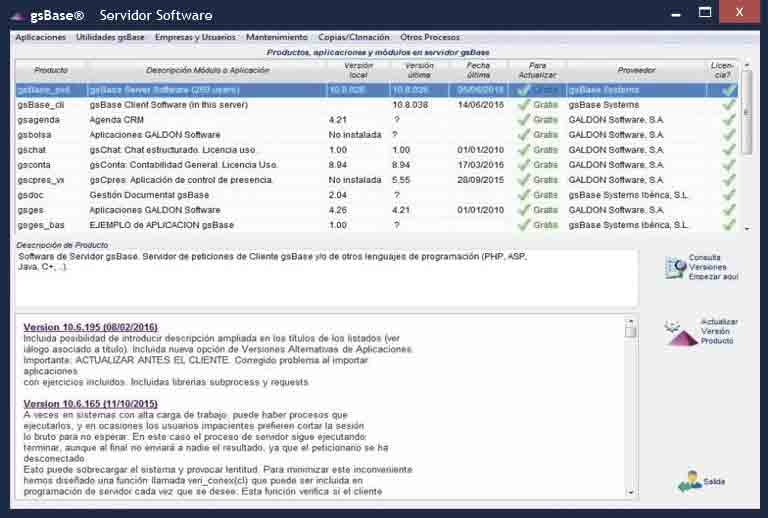Click the Actualizar Versión Producto pyramid icon
The height and width of the screenshot is (518, 768).
point(681,334)
